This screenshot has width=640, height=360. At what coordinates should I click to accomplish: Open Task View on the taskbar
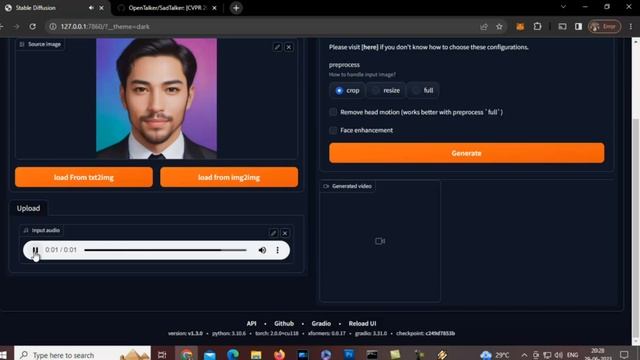pos(162,354)
